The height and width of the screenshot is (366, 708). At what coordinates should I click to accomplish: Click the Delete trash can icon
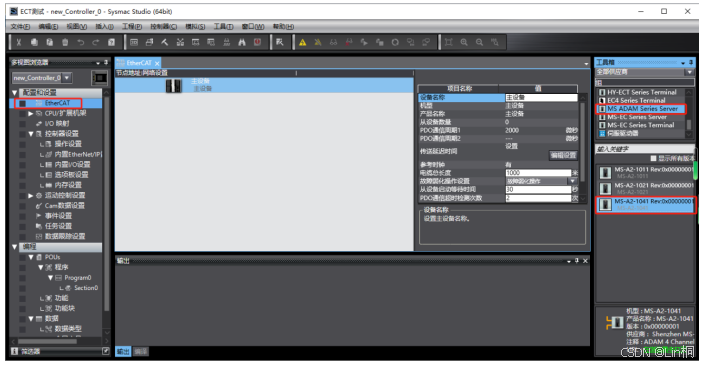pyautogui.click(x=65, y=42)
